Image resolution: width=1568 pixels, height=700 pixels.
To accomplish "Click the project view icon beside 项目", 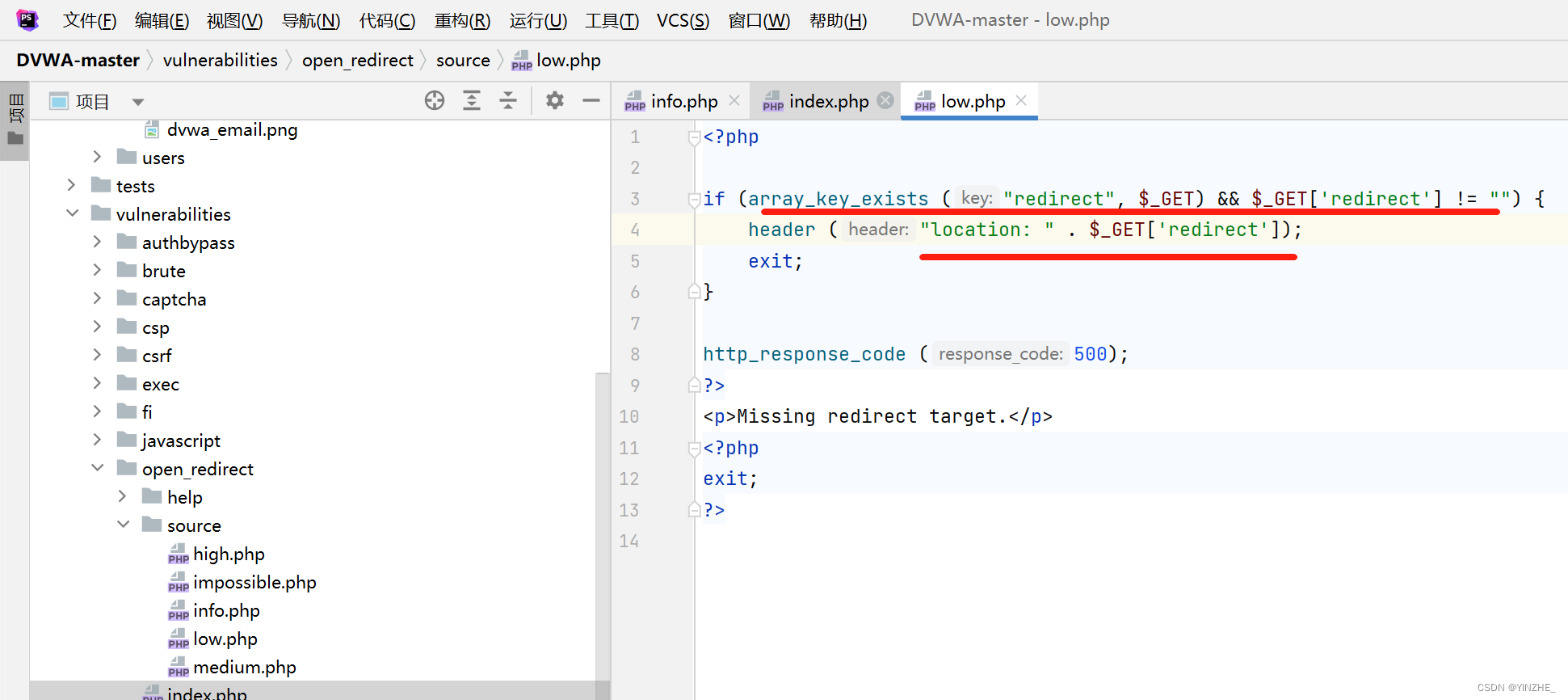I will pos(59,101).
